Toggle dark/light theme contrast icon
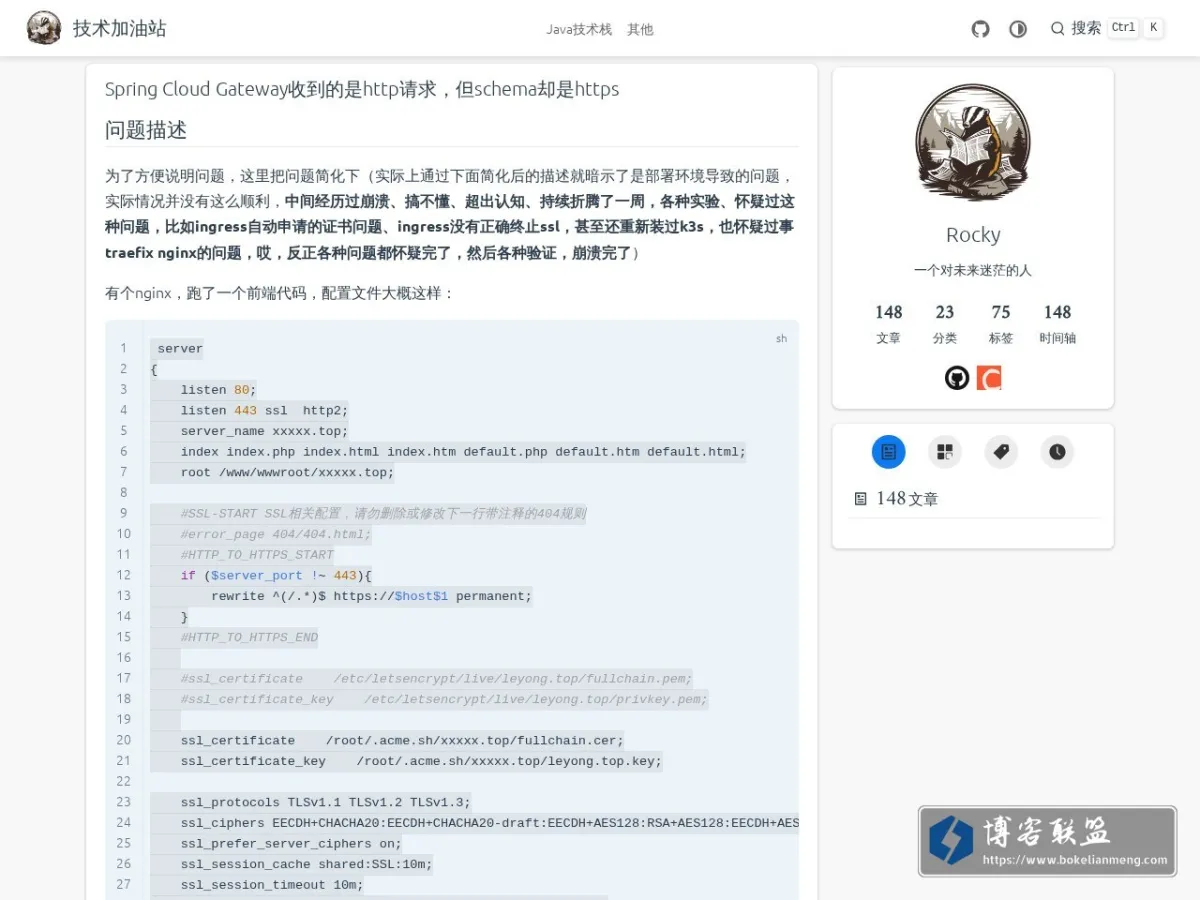 [1018, 29]
